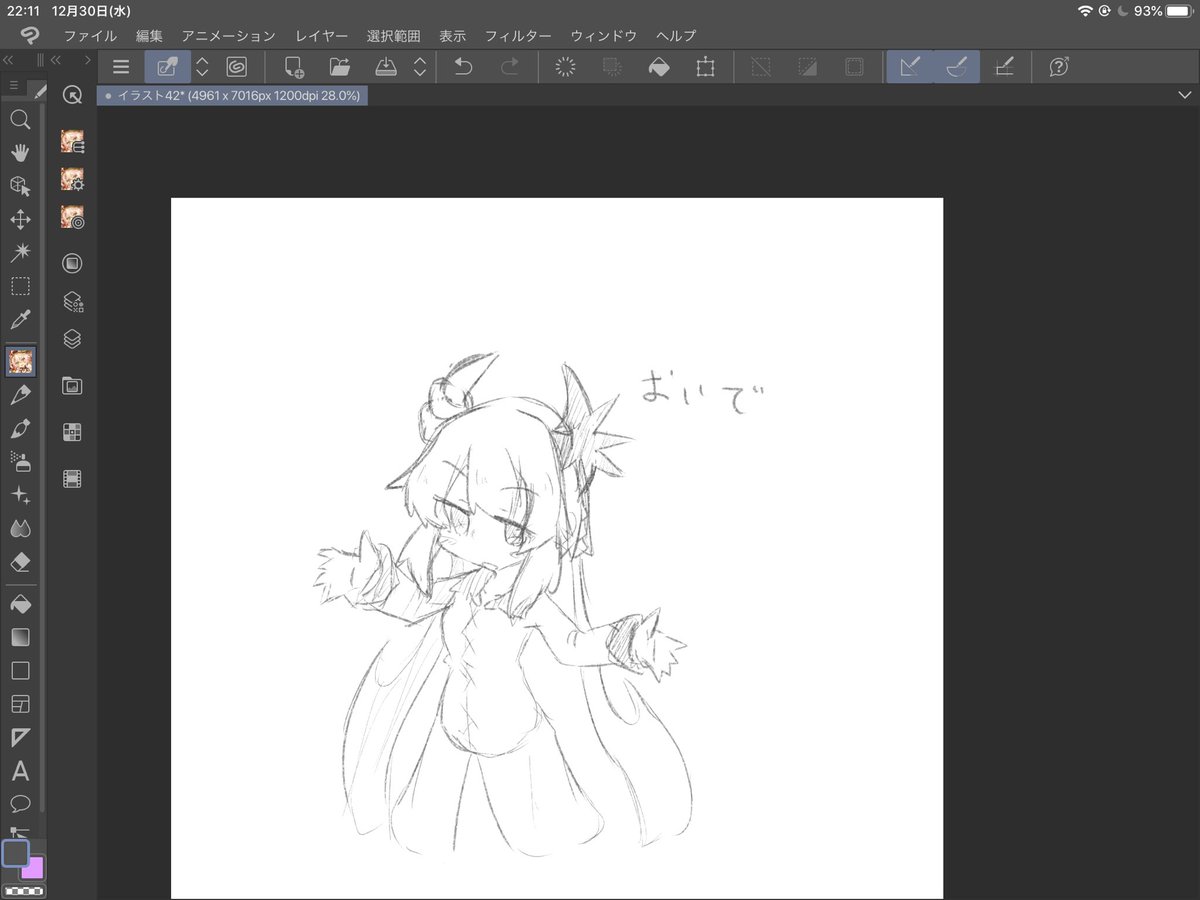1200x900 pixels.
Task: Collapse the tool palette with double left arrows
Action: pos(9,60)
